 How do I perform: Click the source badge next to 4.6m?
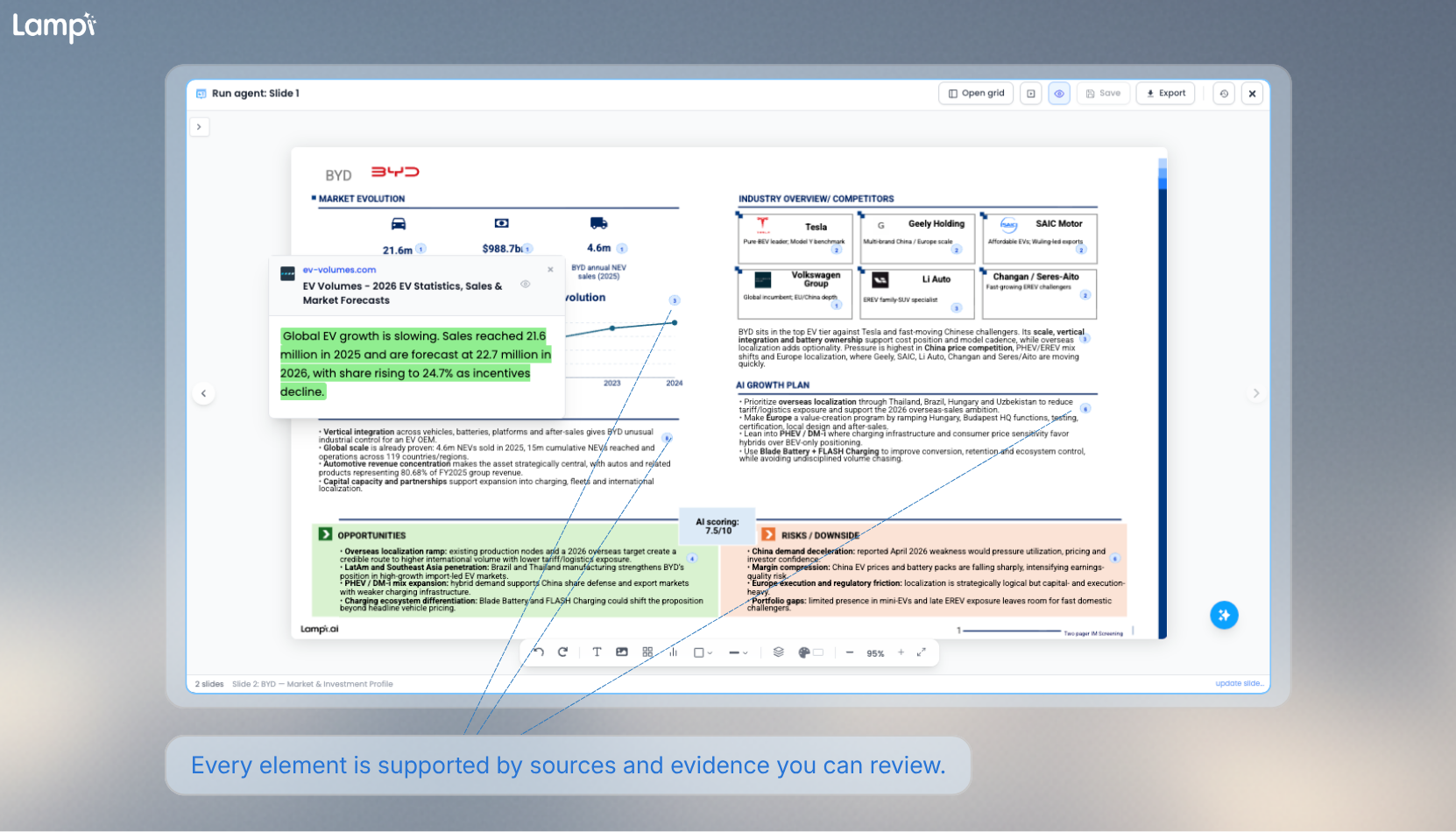[622, 249]
